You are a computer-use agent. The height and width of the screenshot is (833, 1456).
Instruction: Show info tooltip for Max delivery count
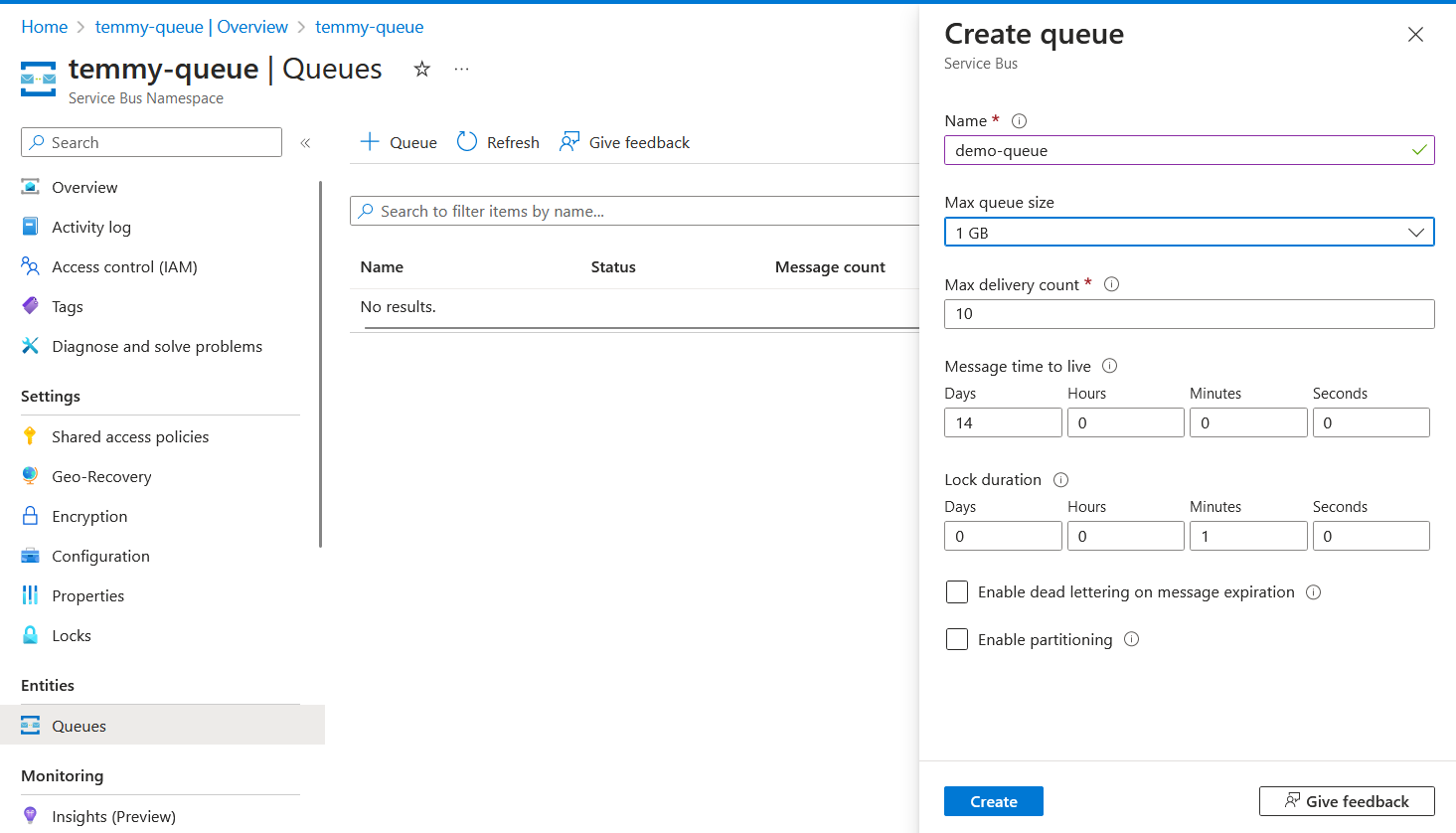[x=1112, y=284]
